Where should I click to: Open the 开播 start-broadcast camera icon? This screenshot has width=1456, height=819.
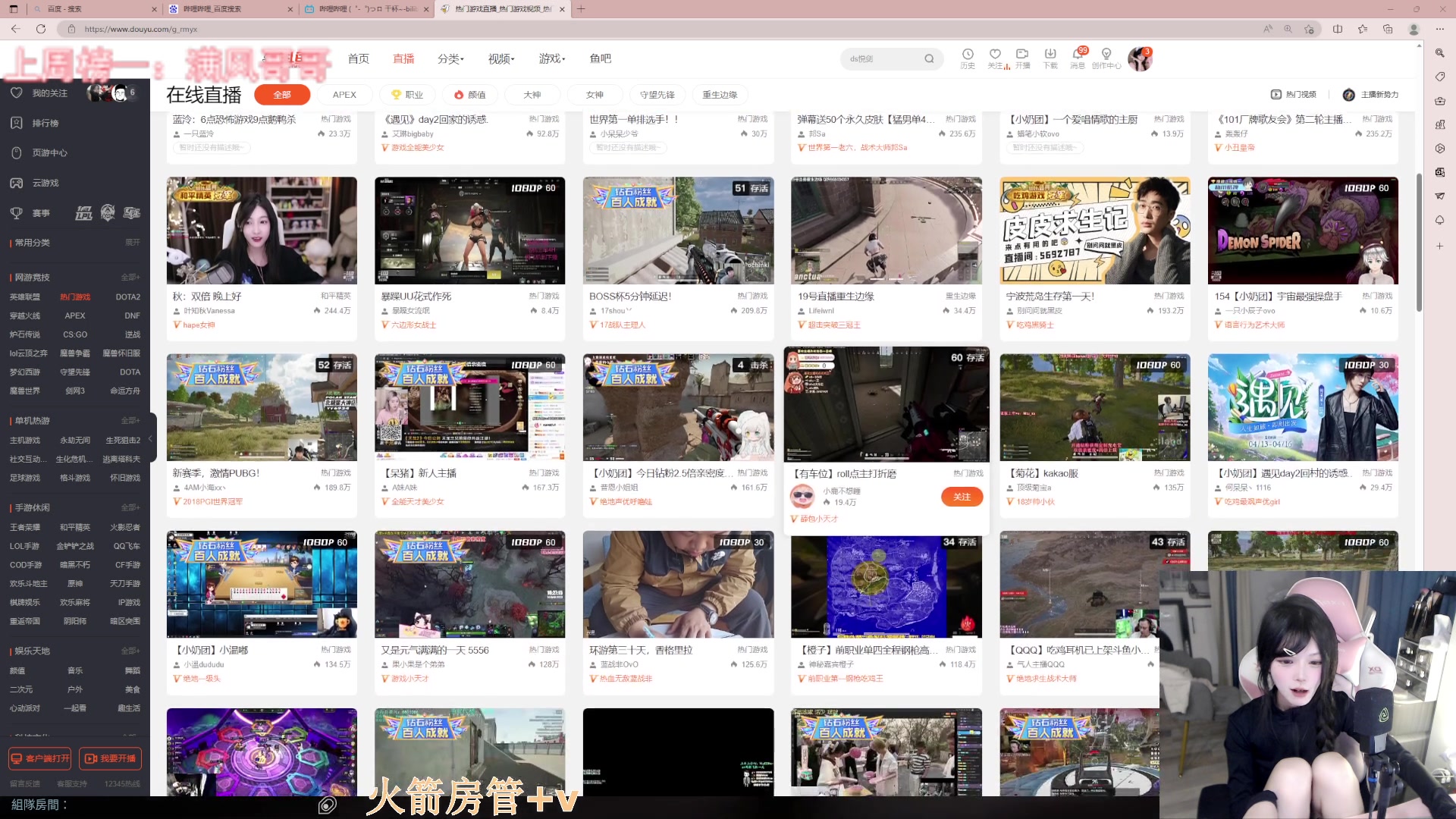(x=1022, y=58)
